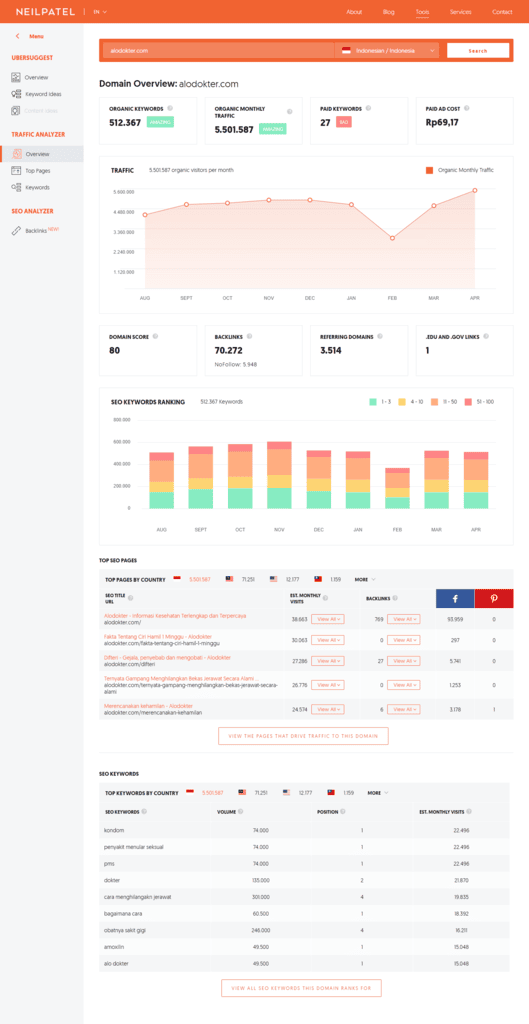
Task: Click the NEILPATEL logo
Action: pyautogui.click(x=45, y=12)
